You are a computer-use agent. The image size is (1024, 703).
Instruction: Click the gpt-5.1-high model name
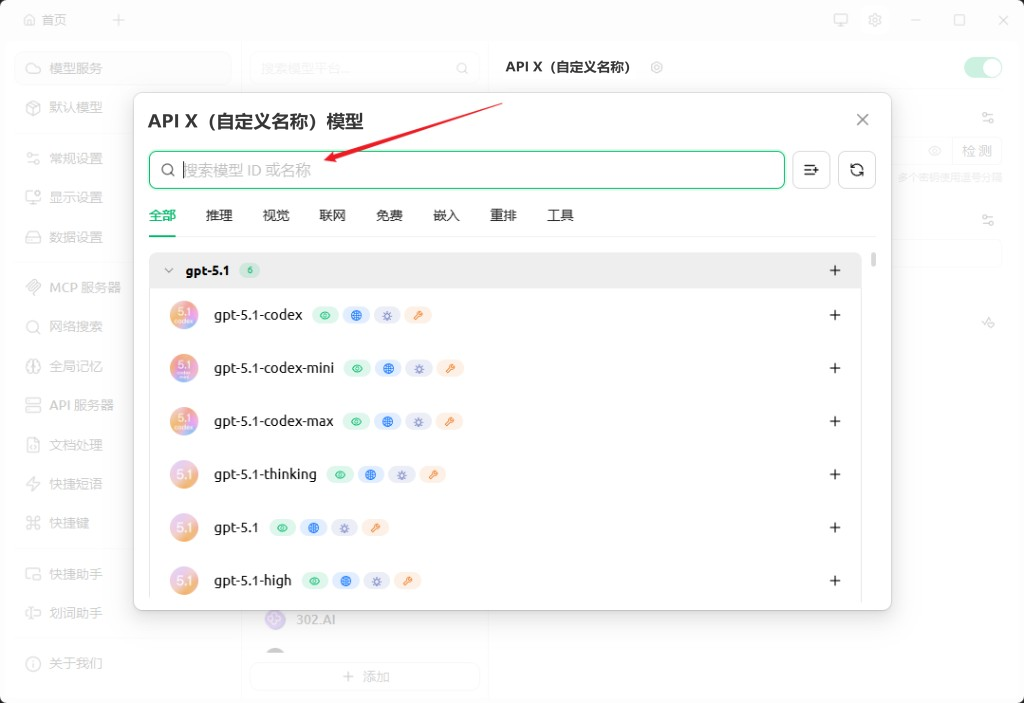253,580
